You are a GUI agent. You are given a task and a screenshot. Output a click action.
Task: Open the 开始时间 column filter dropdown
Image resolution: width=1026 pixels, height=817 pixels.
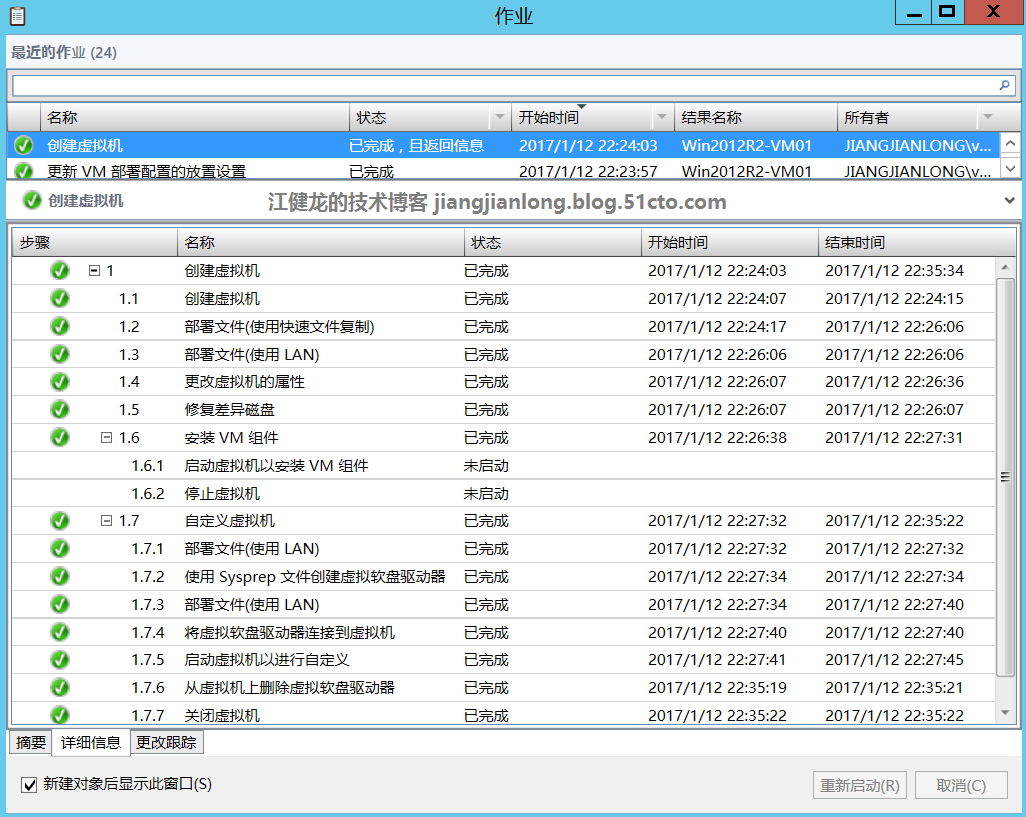(662, 117)
